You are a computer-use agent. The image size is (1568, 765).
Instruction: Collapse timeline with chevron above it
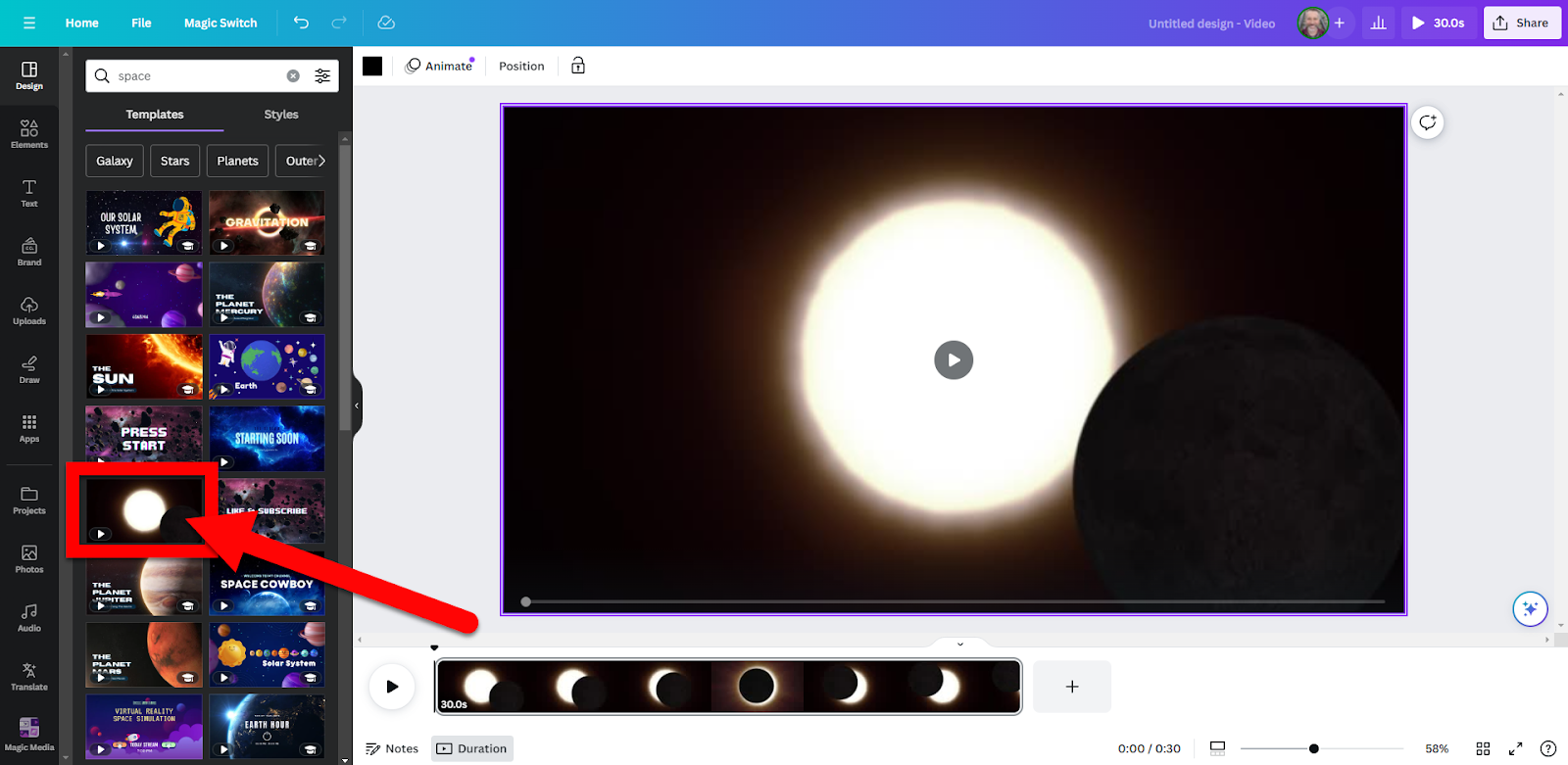pyautogui.click(x=959, y=644)
